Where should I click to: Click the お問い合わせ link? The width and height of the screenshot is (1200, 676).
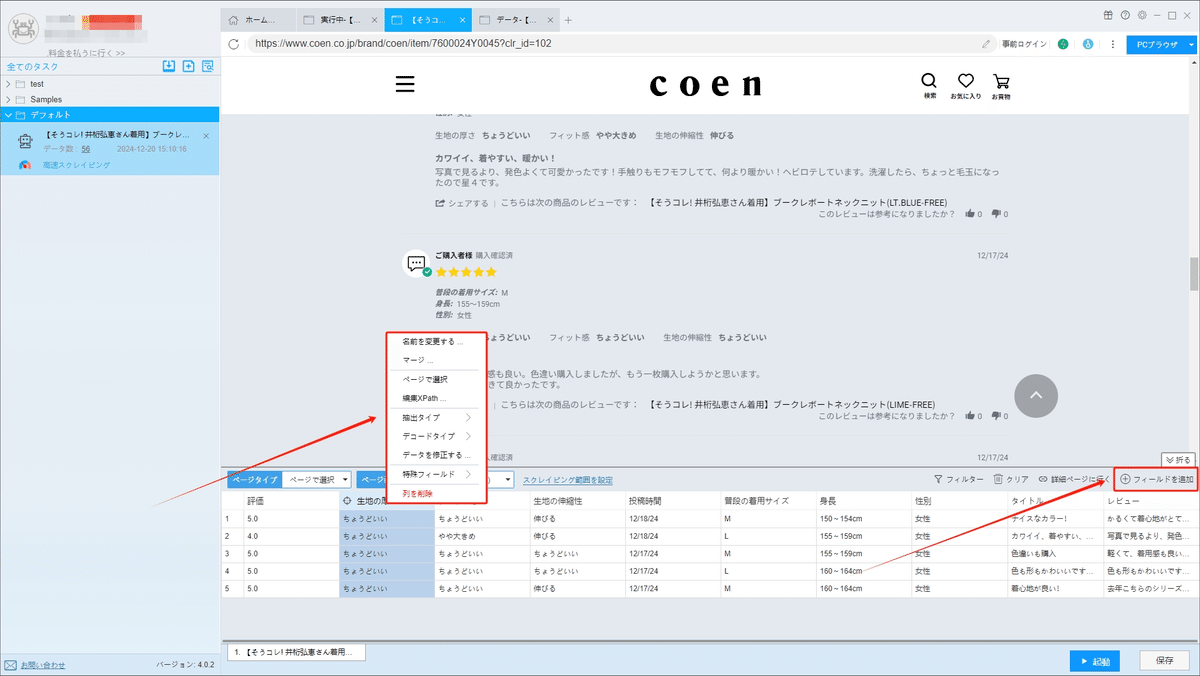[43, 665]
